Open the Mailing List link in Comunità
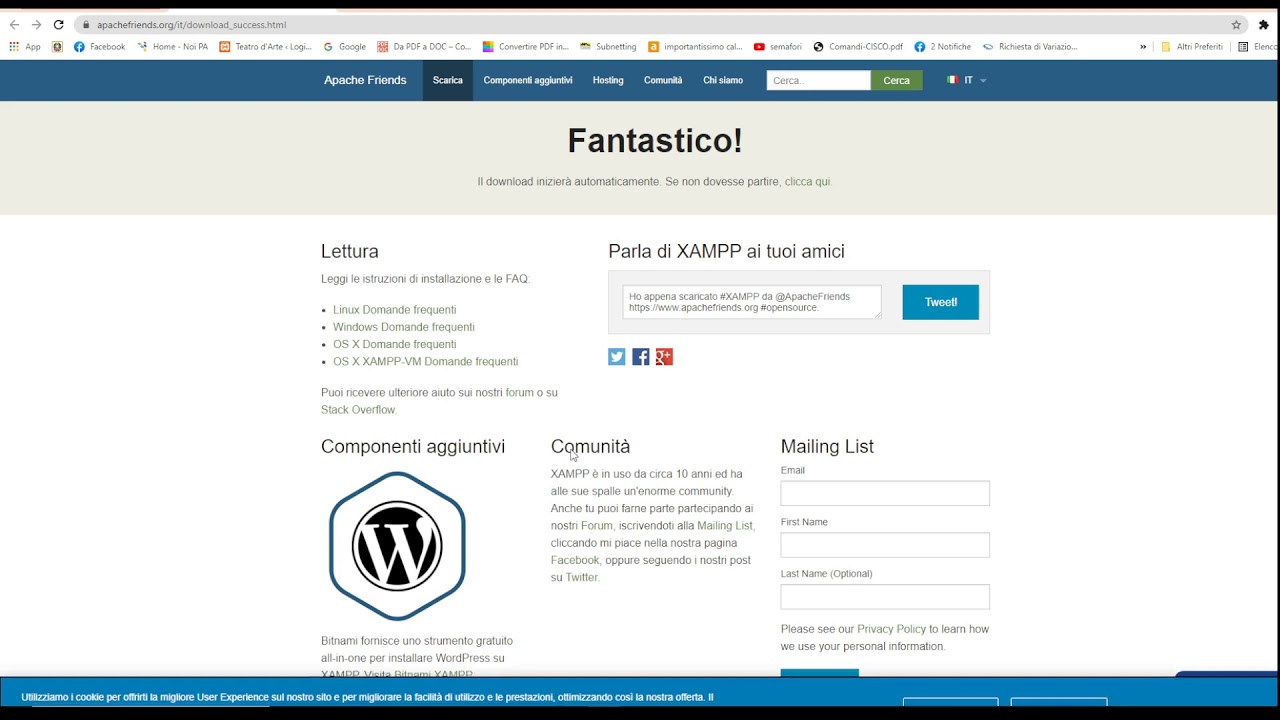The height and width of the screenshot is (720, 1280). (725, 526)
